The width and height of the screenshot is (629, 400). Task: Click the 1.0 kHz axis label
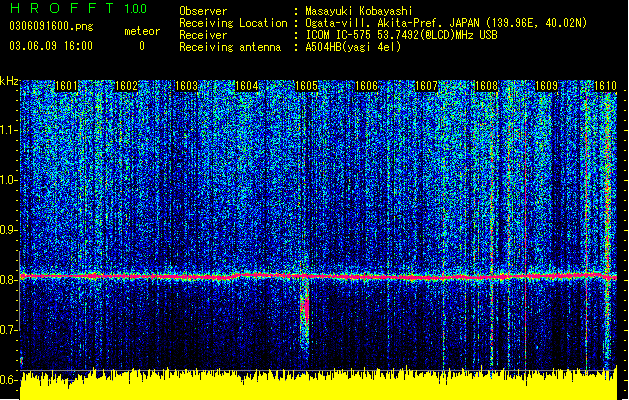(x=9, y=181)
